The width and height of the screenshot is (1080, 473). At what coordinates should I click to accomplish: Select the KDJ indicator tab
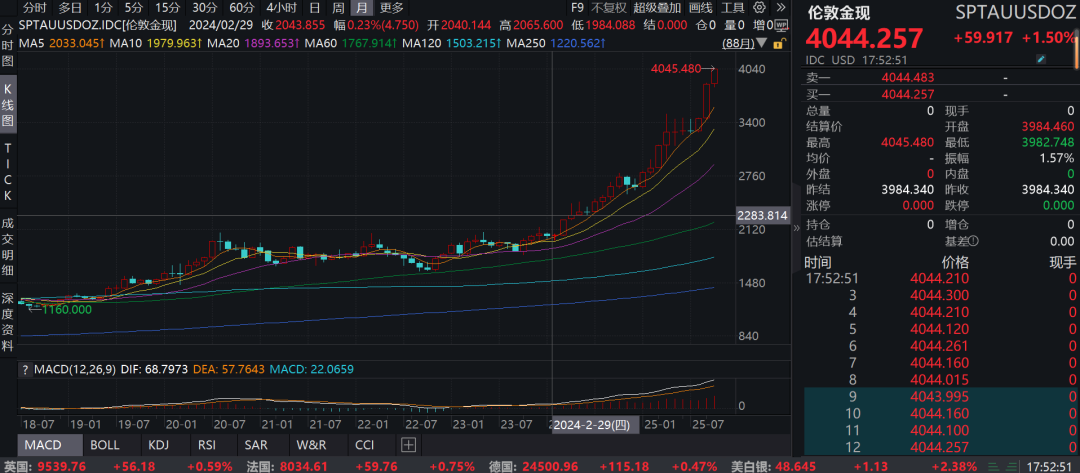point(159,444)
